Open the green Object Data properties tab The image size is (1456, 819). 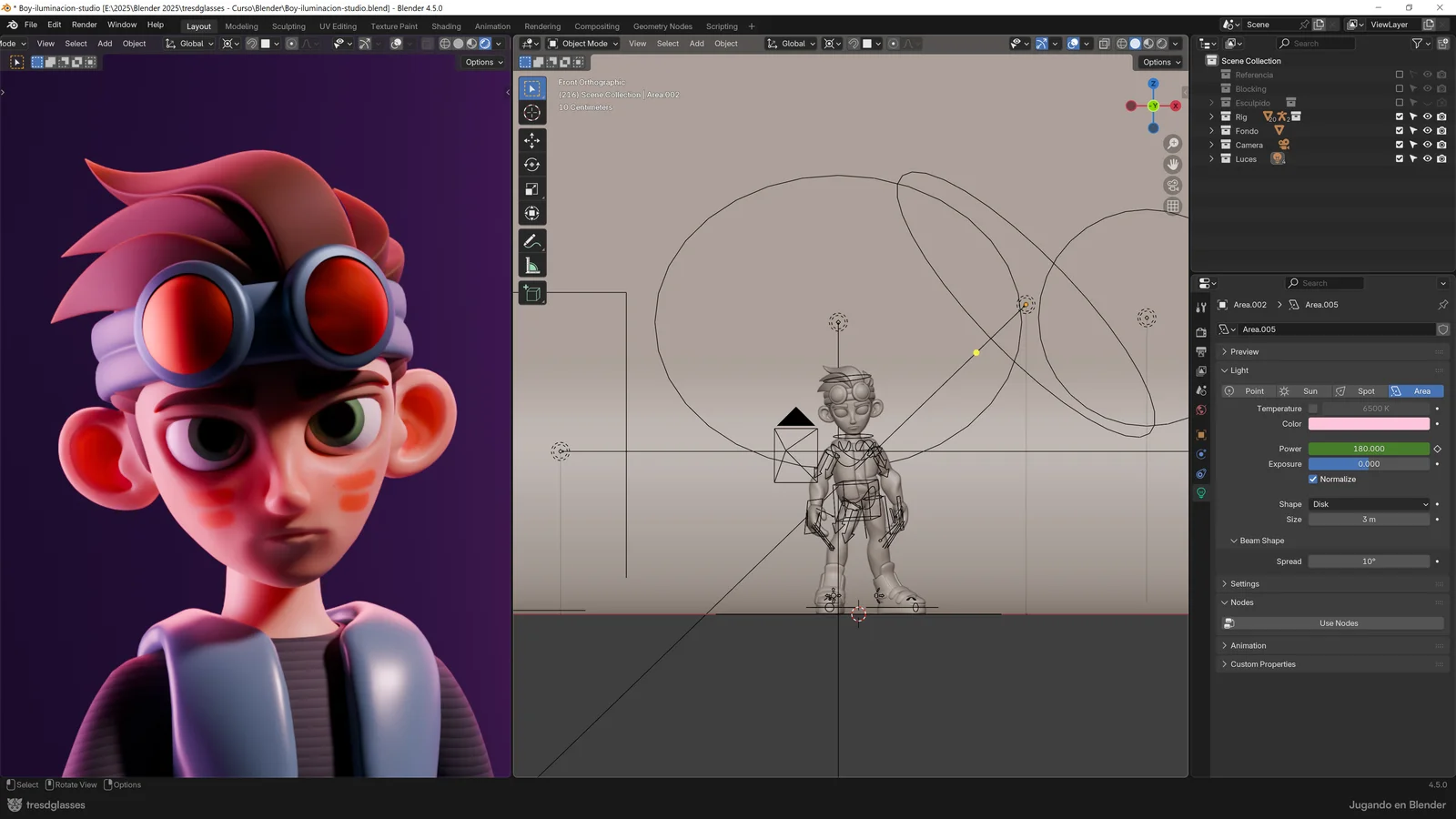tap(1201, 492)
